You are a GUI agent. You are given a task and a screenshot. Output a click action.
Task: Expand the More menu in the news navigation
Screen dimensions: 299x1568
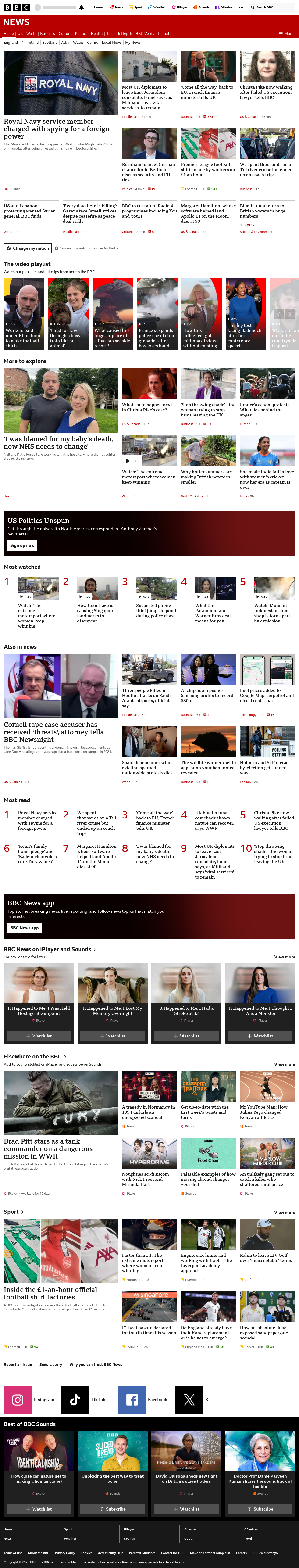coord(286,33)
